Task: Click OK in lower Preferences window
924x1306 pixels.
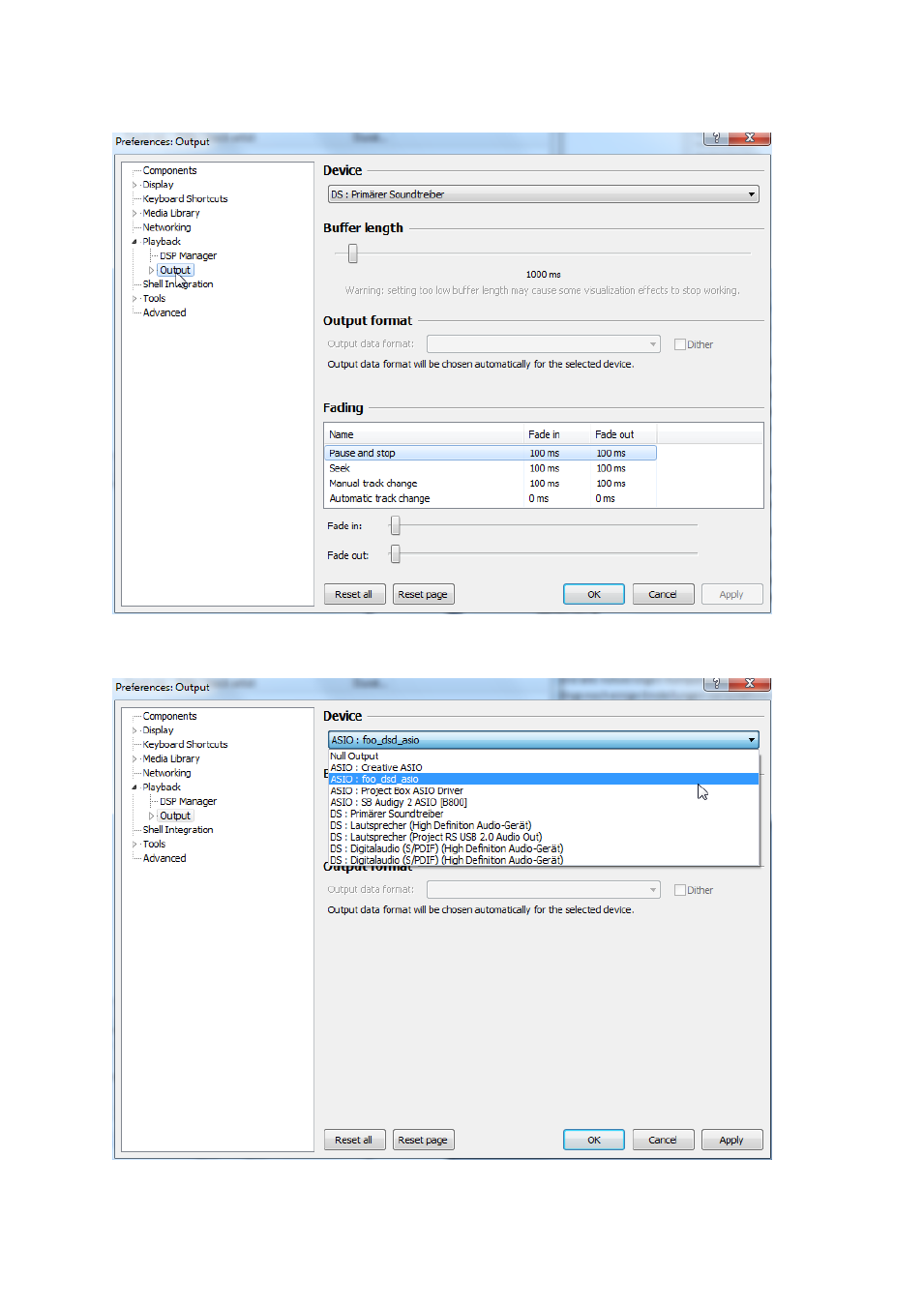Action: tap(594, 1140)
